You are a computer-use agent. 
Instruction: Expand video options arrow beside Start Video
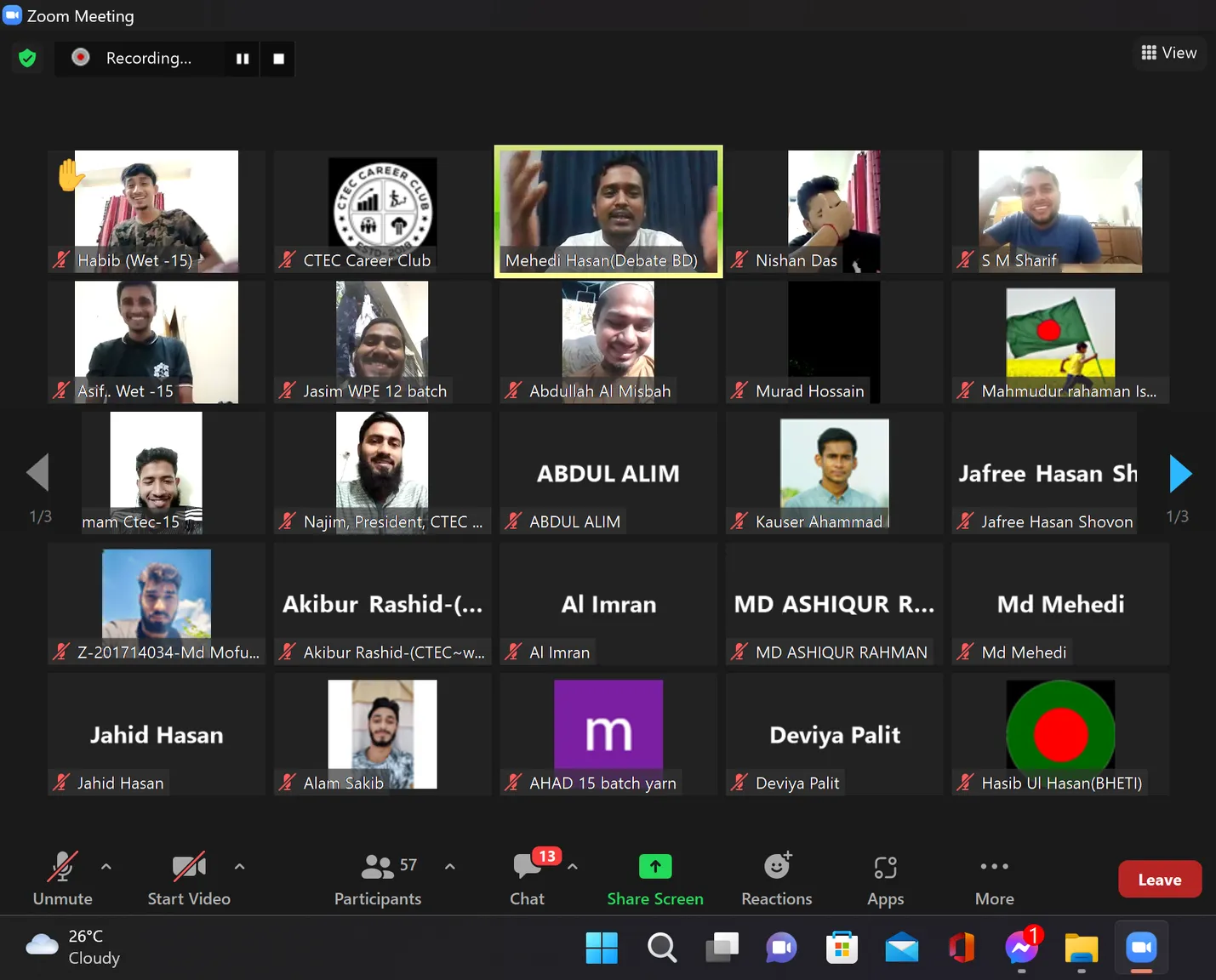click(240, 867)
